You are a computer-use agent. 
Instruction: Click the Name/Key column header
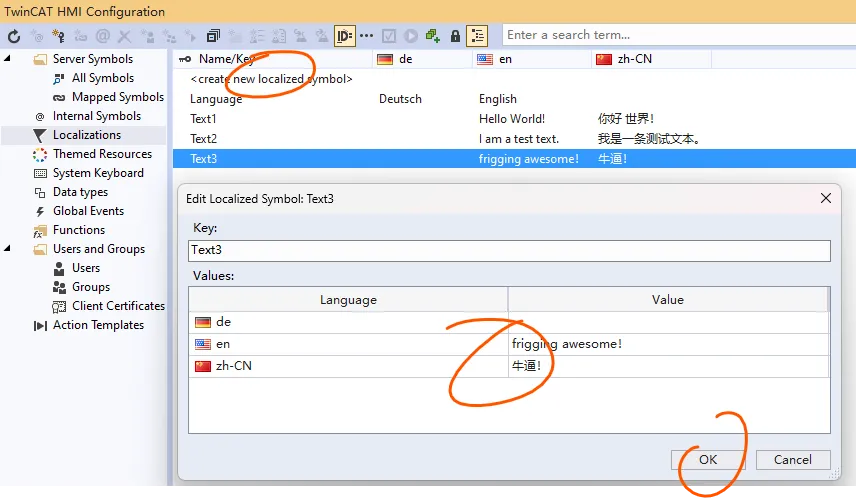[x=273, y=59]
